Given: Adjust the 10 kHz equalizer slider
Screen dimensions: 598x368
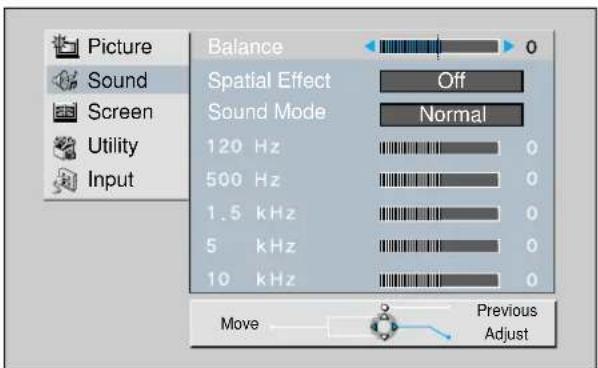Looking at the screenshot, I should (x=439, y=280).
